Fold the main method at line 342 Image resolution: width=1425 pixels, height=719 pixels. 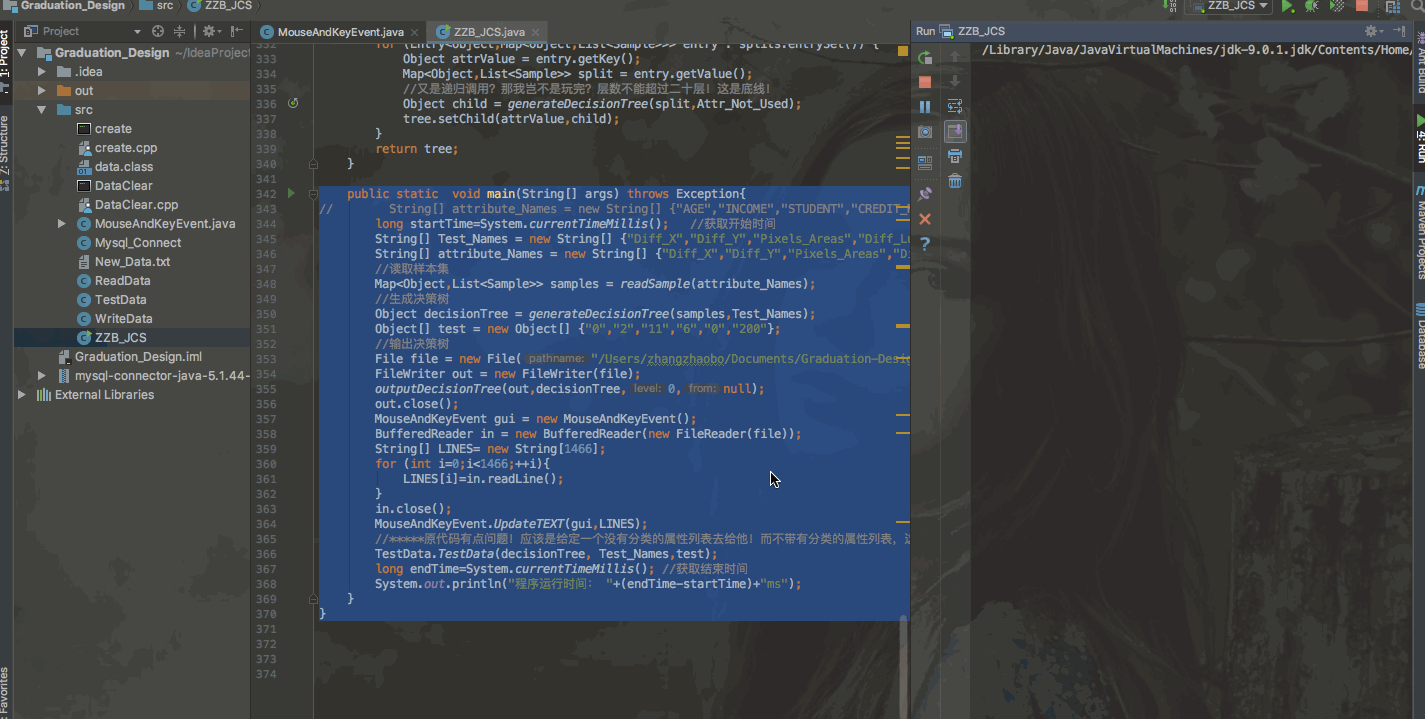click(313, 193)
